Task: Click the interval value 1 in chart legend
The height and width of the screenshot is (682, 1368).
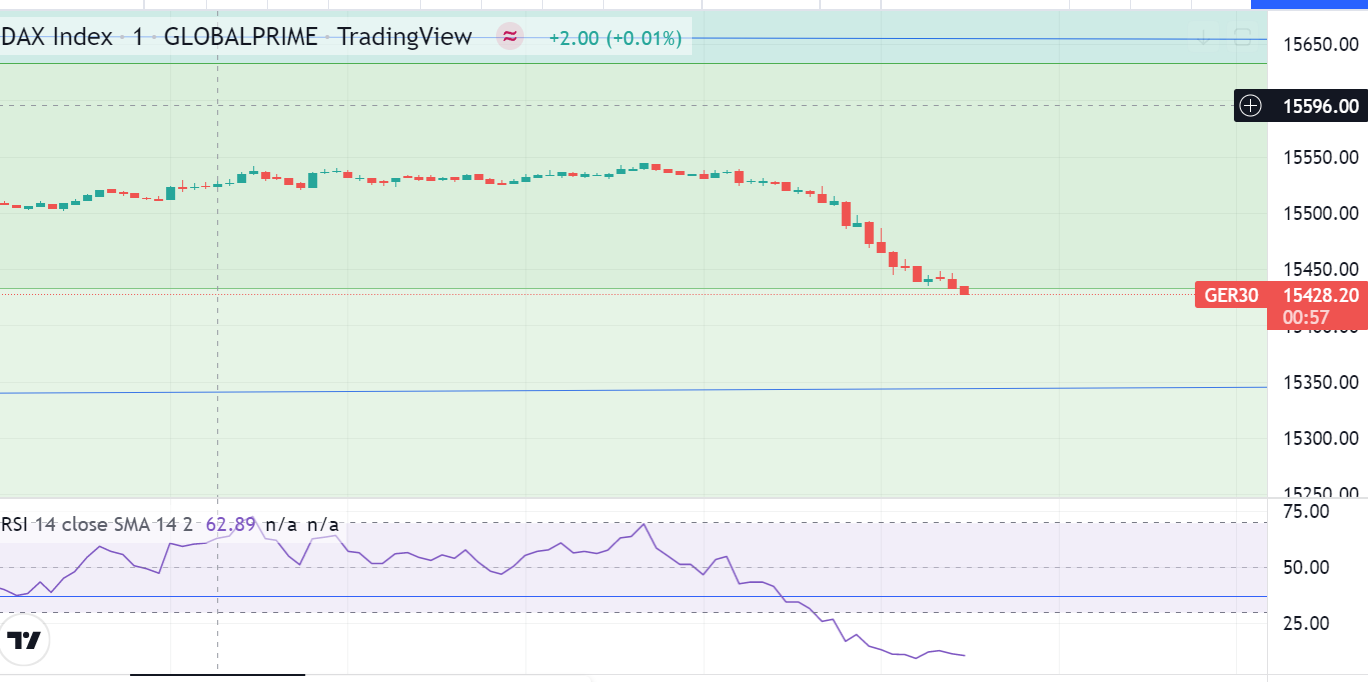Action: click(x=138, y=38)
